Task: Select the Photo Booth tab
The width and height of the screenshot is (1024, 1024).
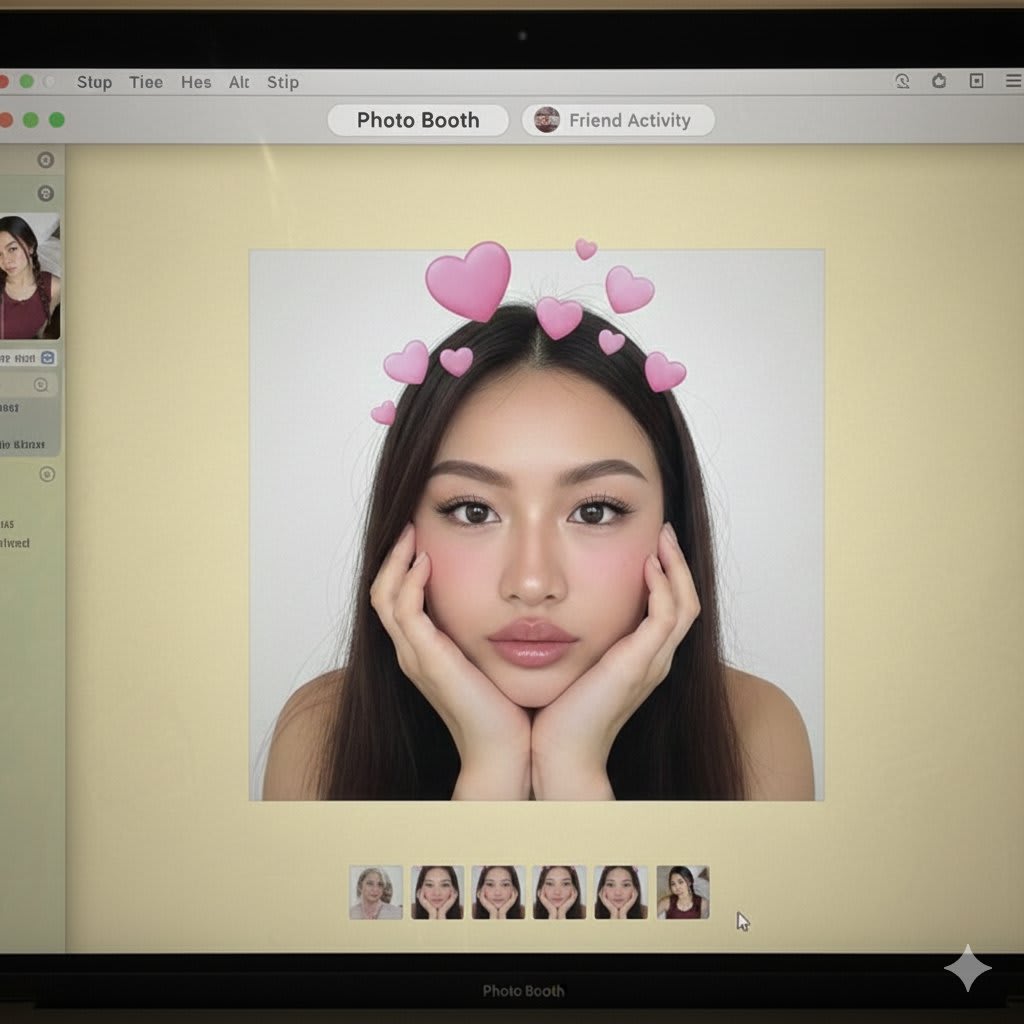Action: [418, 120]
